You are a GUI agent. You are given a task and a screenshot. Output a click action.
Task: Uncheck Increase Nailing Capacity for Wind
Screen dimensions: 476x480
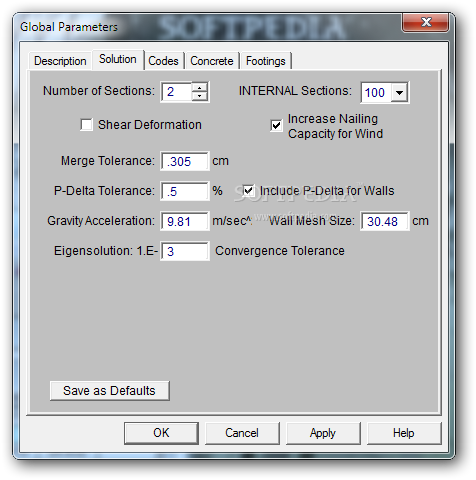[x=276, y=126]
